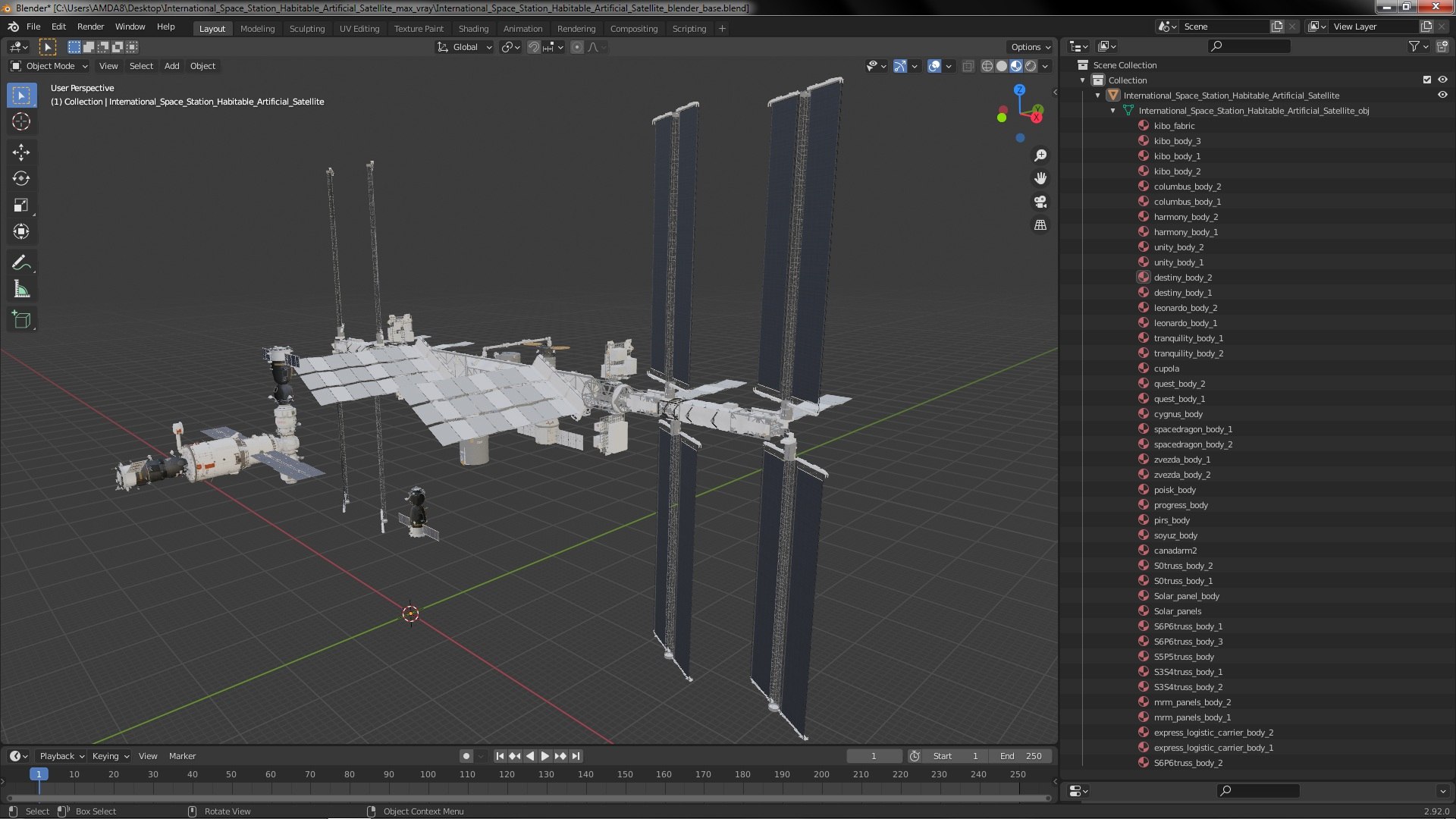This screenshot has width=1456, height=819.
Task: Select the Move tool
Action: 21,152
